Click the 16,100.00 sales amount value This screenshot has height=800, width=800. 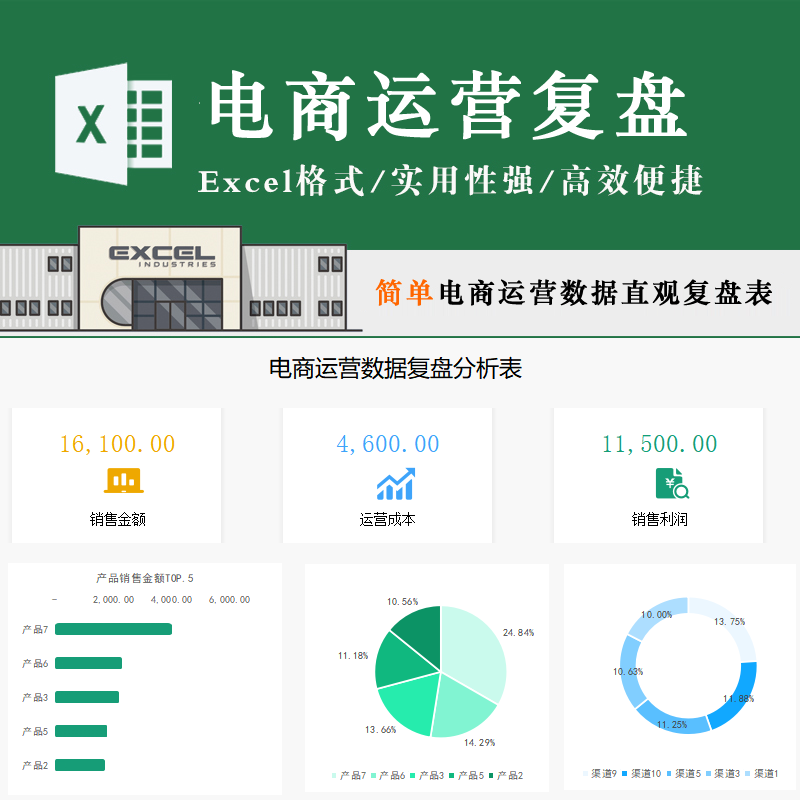click(118, 443)
